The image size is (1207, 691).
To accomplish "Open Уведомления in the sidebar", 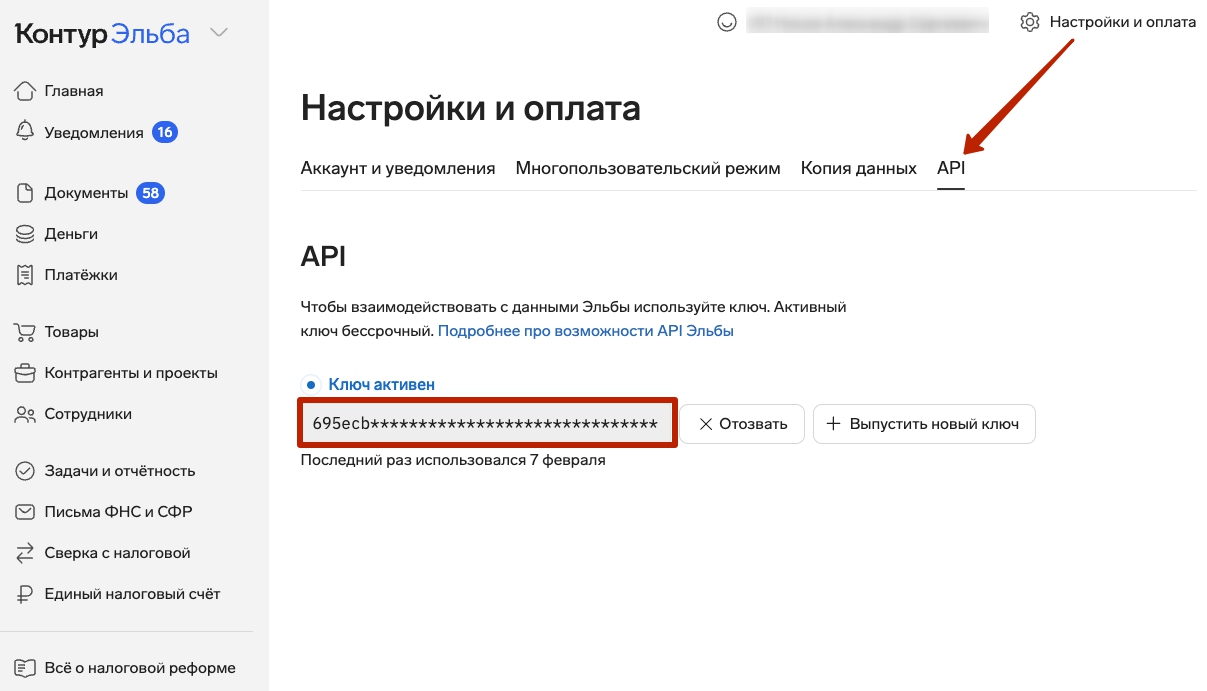I will (x=94, y=132).
